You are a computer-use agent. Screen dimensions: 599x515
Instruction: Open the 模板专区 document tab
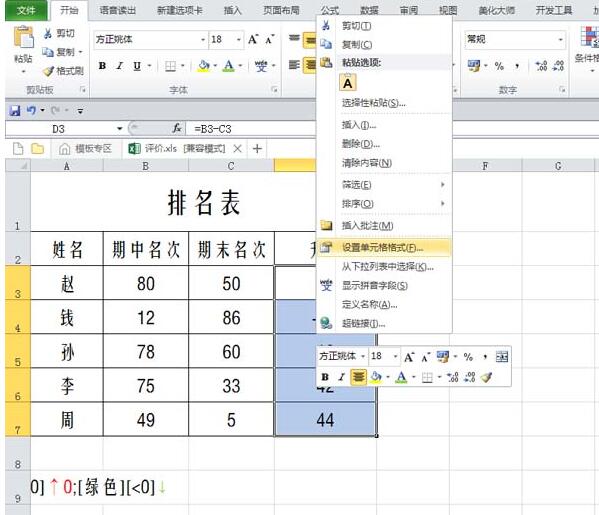click(x=86, y=149)
